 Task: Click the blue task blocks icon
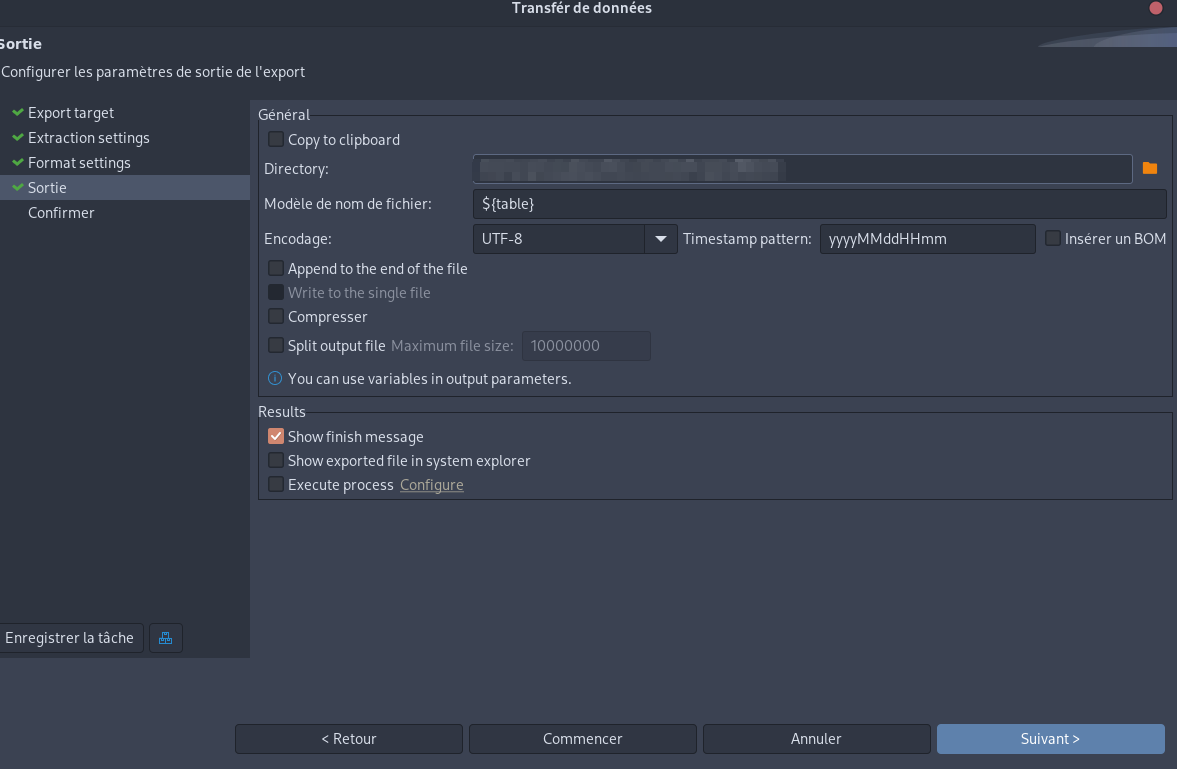coord(165,637)
